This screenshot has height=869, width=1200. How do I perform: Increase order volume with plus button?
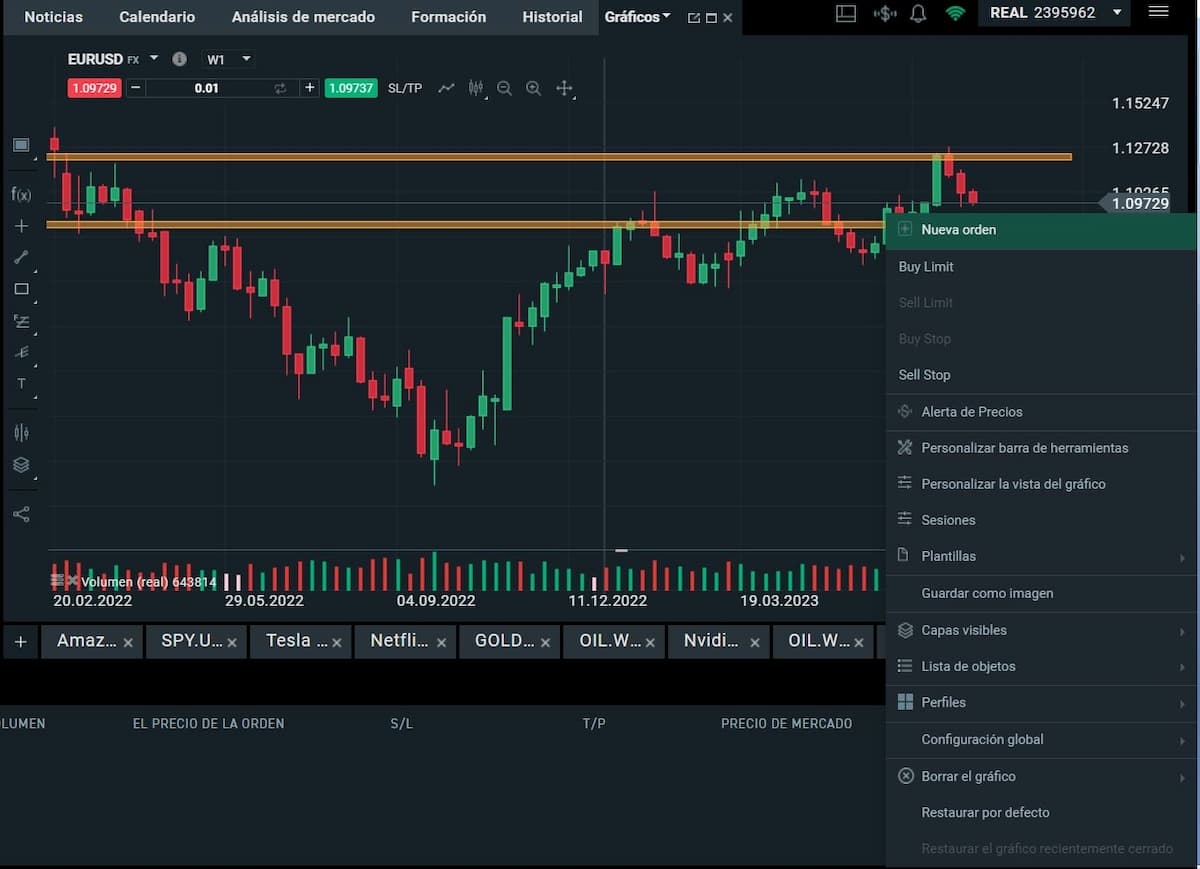pos(310,88)
